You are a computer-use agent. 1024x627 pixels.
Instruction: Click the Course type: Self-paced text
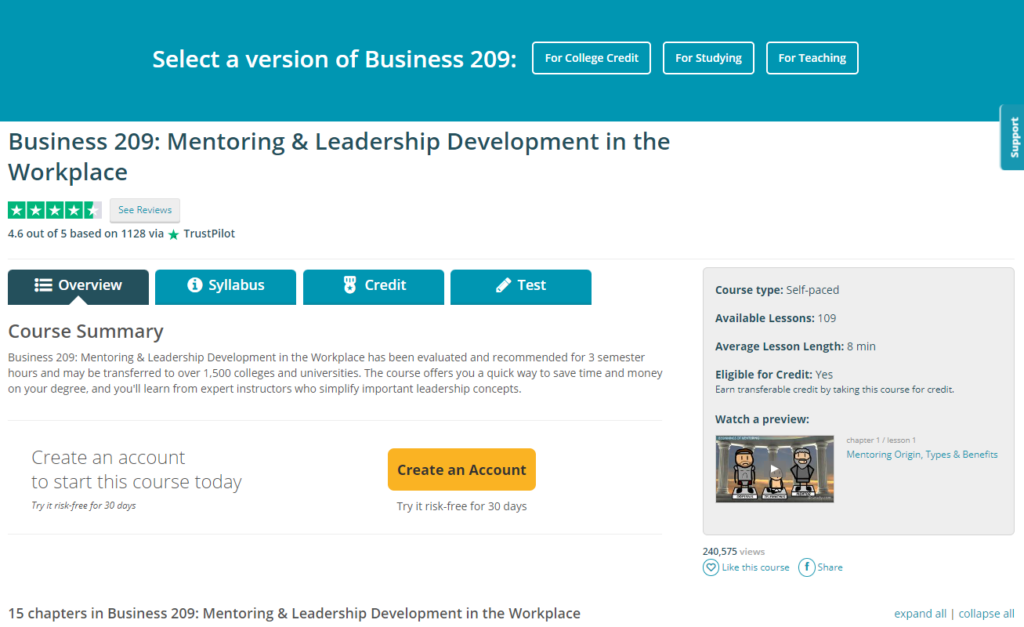tap(777, 290)
